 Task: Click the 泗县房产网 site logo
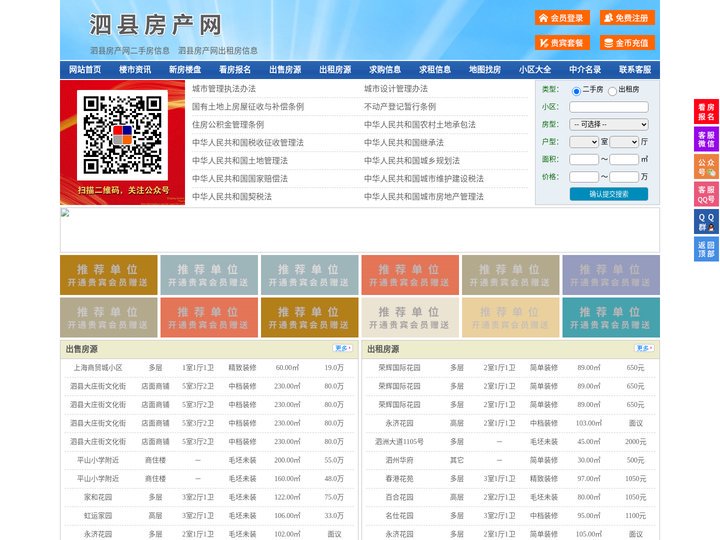[x=156, y=25]
